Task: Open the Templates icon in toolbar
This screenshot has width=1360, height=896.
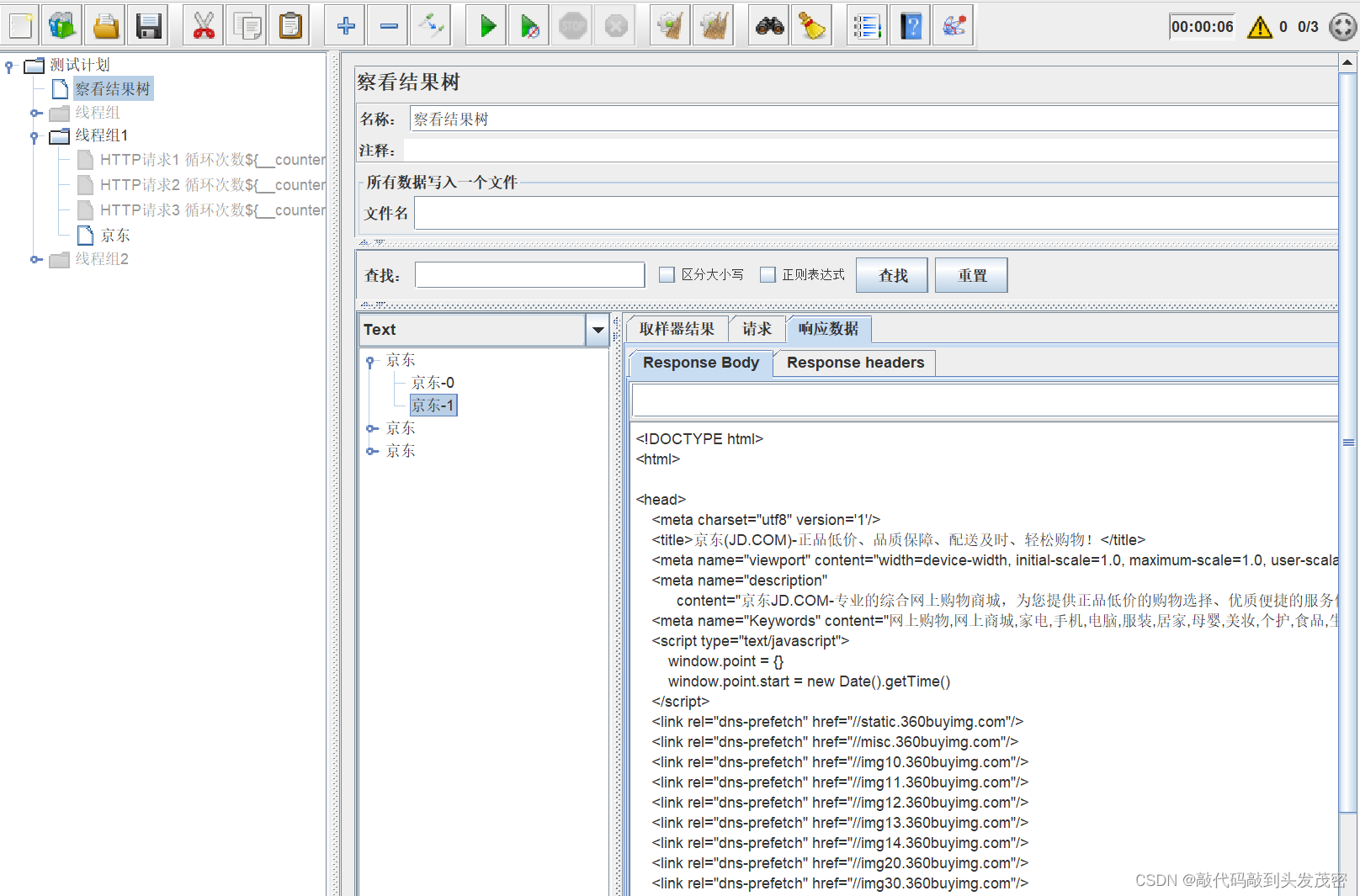Action: point(62,26)
